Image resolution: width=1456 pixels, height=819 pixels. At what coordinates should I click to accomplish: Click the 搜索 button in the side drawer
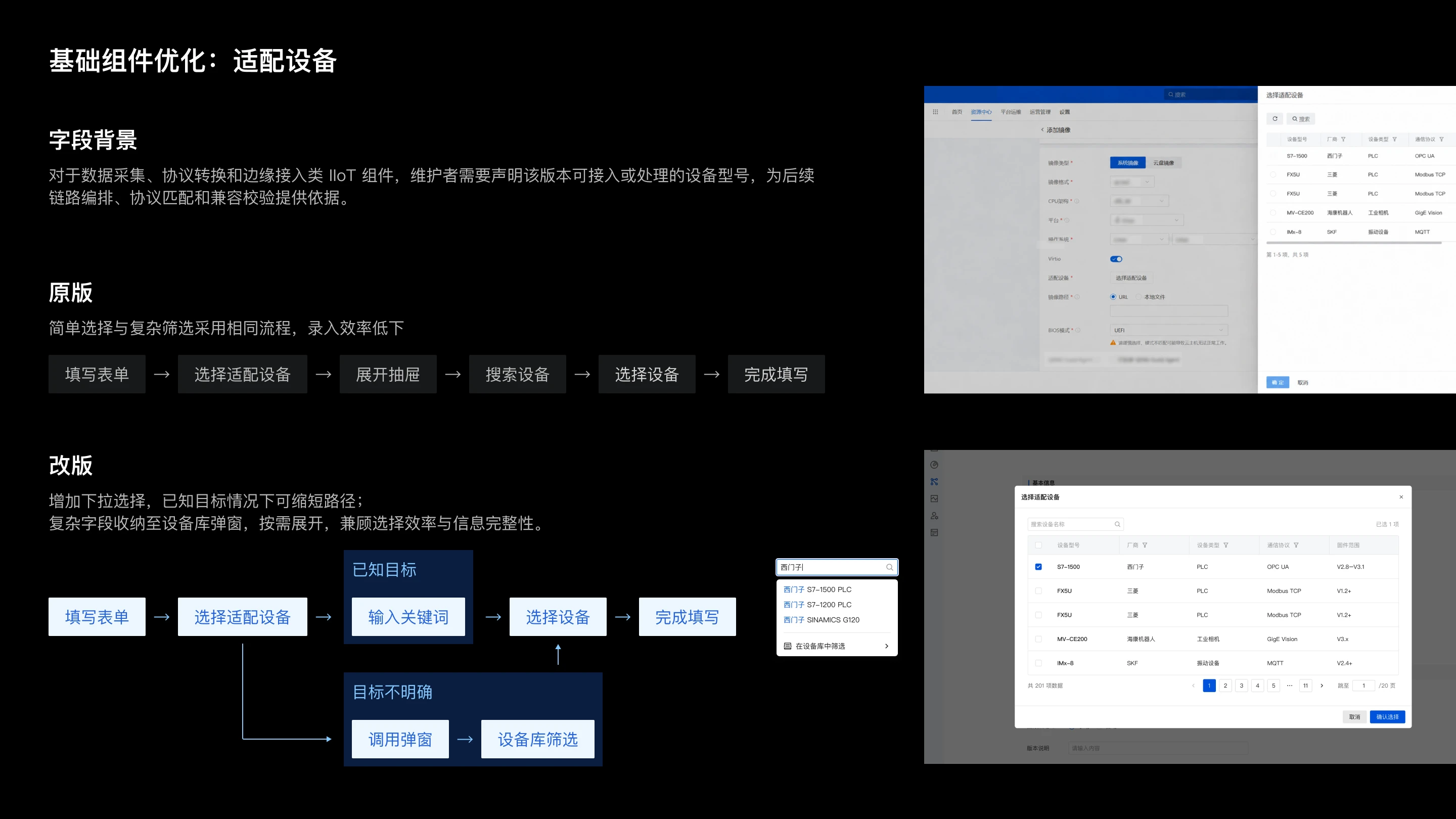coord(1301,119)
